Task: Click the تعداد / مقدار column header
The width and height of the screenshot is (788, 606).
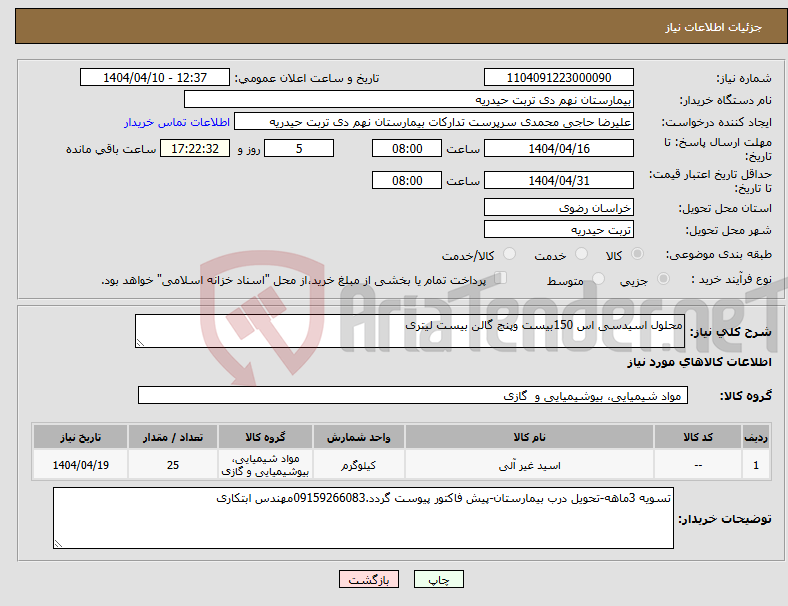Action: (173, 437)
